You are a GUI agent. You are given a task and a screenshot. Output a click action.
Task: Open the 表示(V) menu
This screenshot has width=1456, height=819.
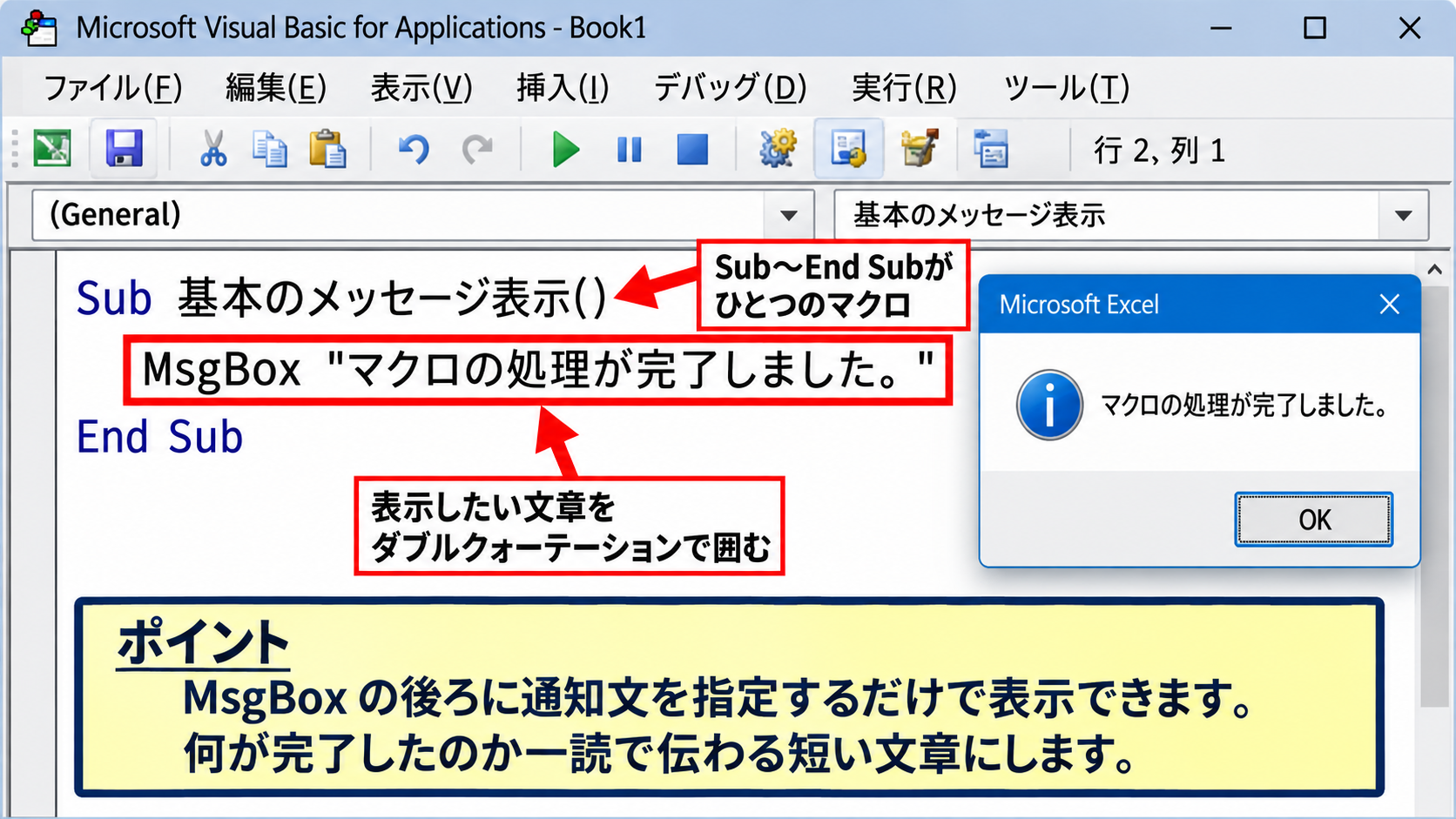pos(421,88)
